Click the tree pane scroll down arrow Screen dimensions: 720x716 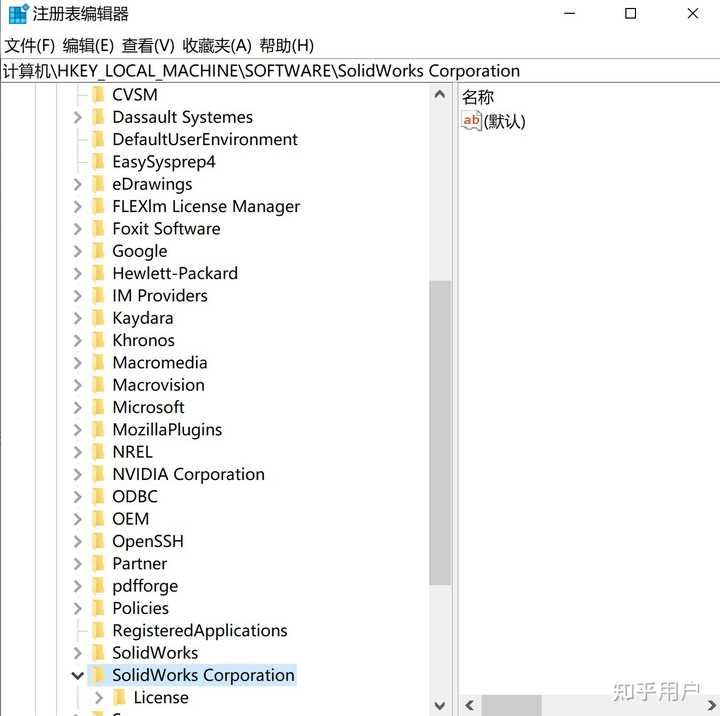point(440,705)
